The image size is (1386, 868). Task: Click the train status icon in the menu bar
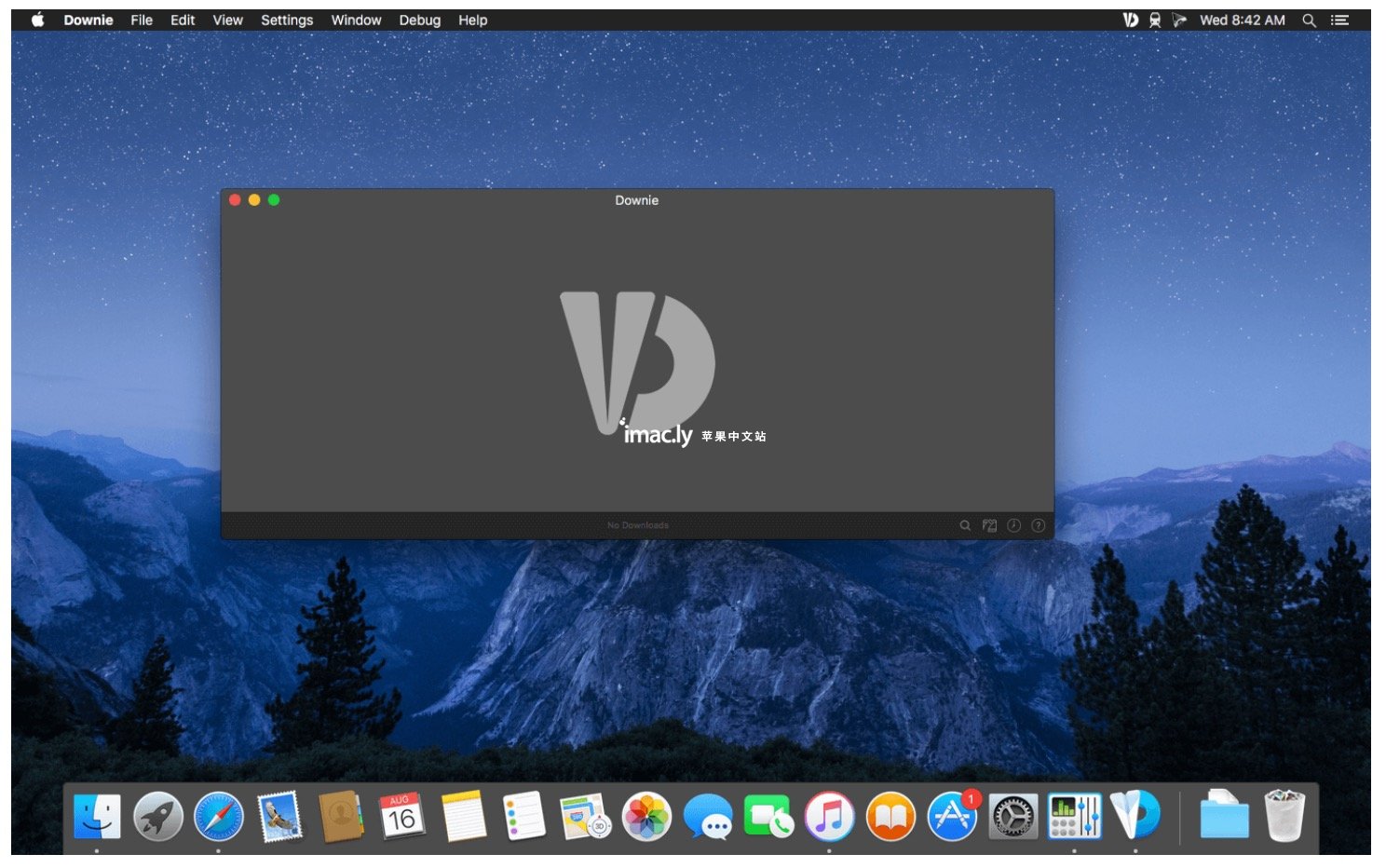(x=1155, y=20)
